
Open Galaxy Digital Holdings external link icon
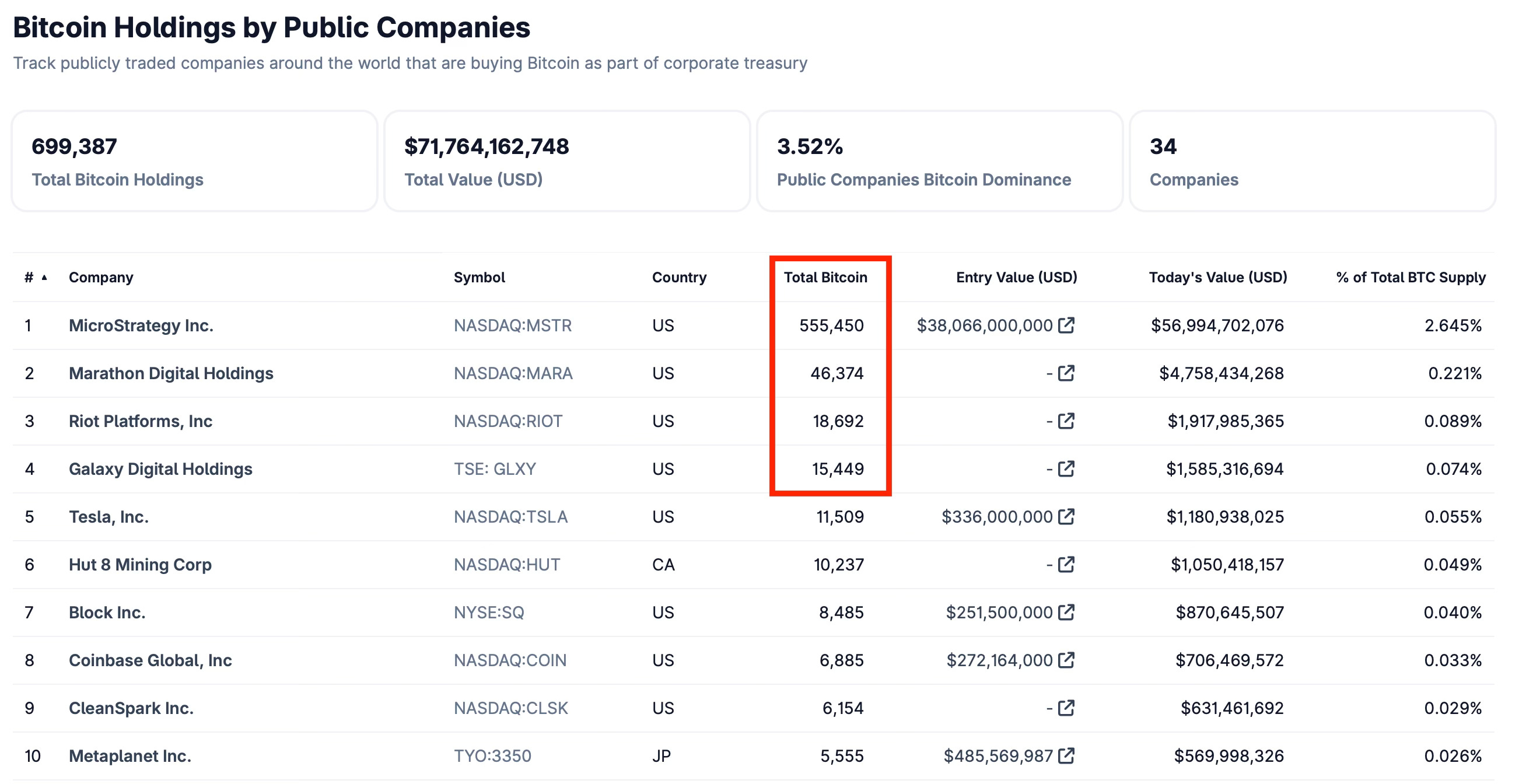click(1066, 468)
